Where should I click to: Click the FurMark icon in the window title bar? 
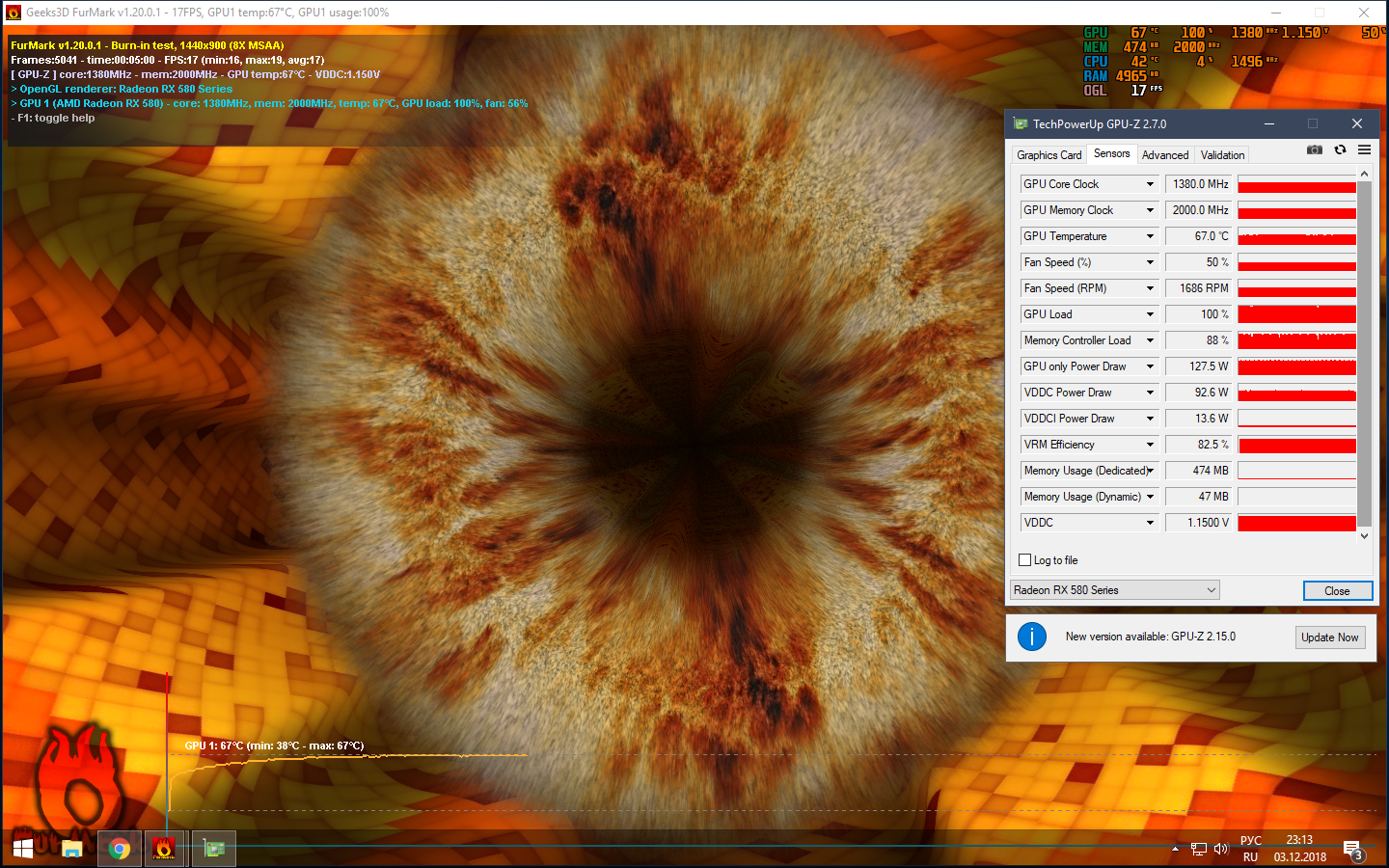[14, 13]
